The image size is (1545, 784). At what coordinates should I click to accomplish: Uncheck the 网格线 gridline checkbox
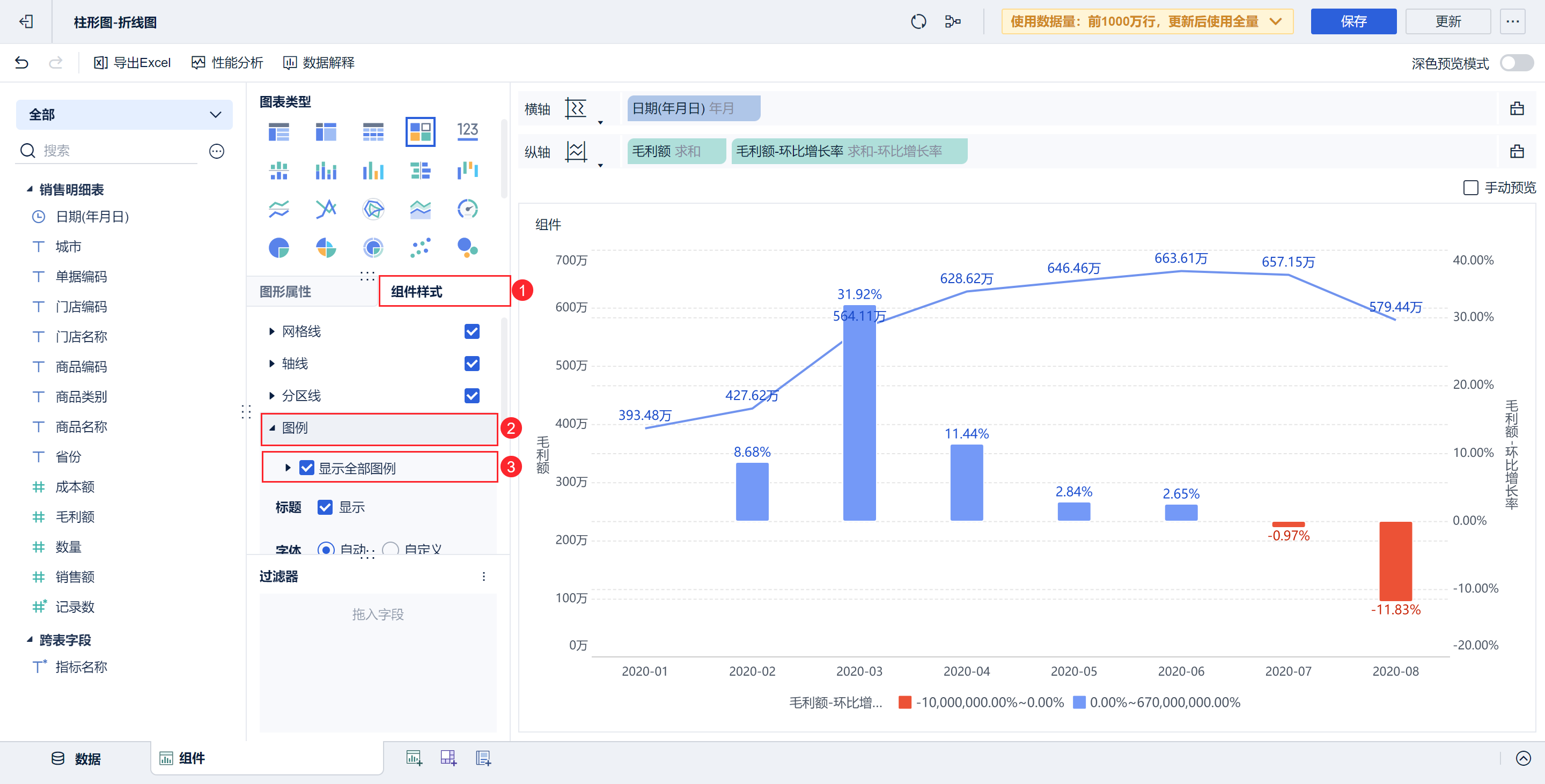point(472,331)
